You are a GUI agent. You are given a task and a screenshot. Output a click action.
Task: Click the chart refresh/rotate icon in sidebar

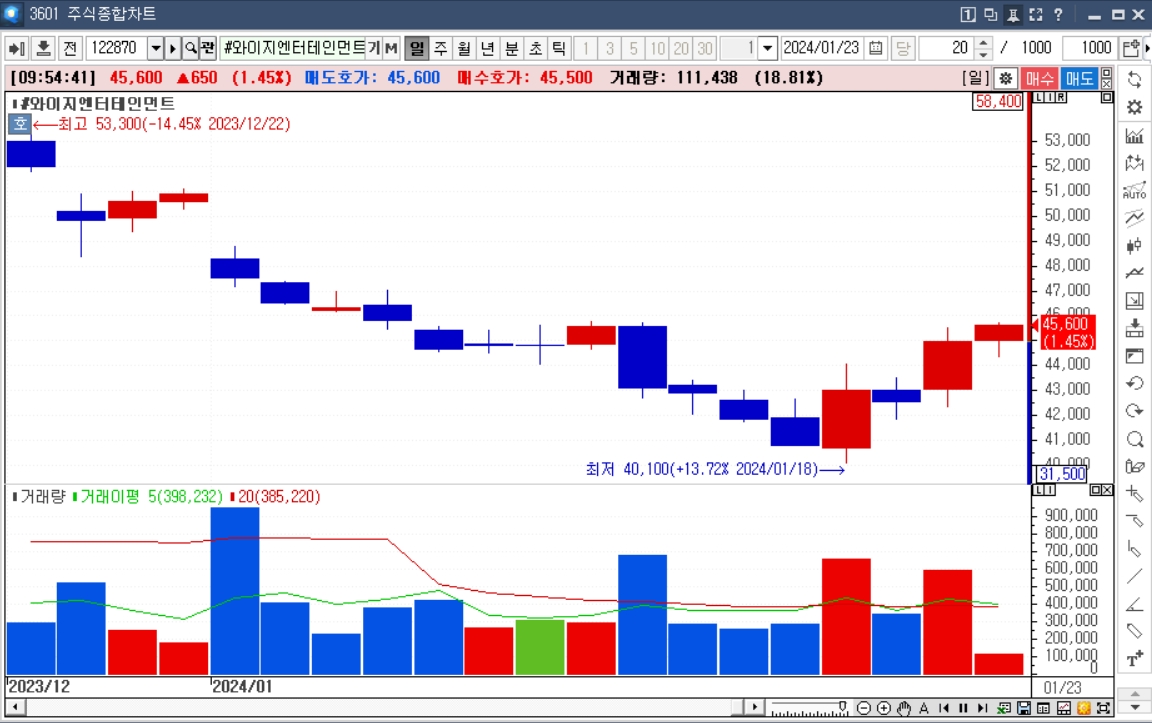[x=1134, y=79]
